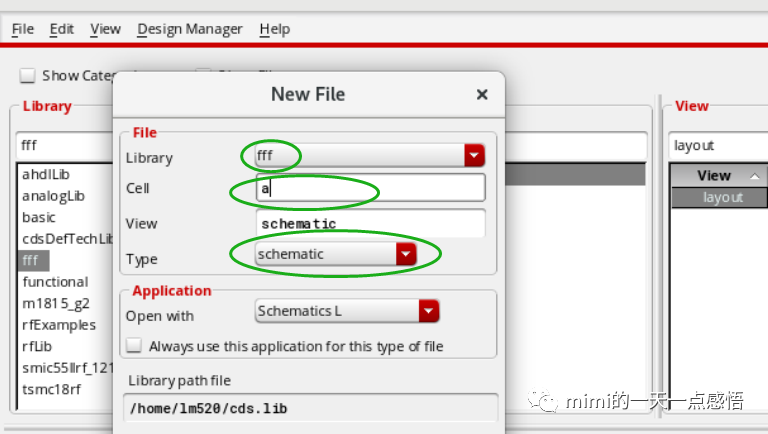The image size is (768, 434).
Task: Select functional in the Library list
Action: coord(55,282)
